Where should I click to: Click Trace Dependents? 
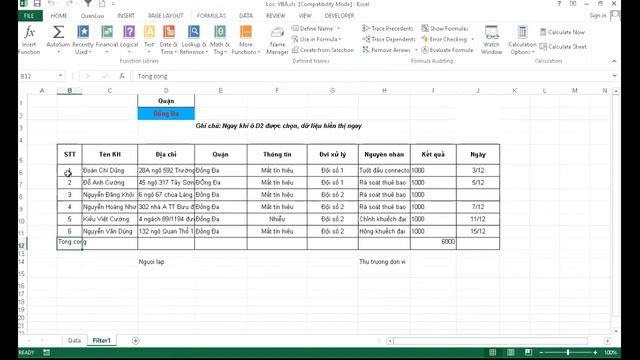point(389,39)
